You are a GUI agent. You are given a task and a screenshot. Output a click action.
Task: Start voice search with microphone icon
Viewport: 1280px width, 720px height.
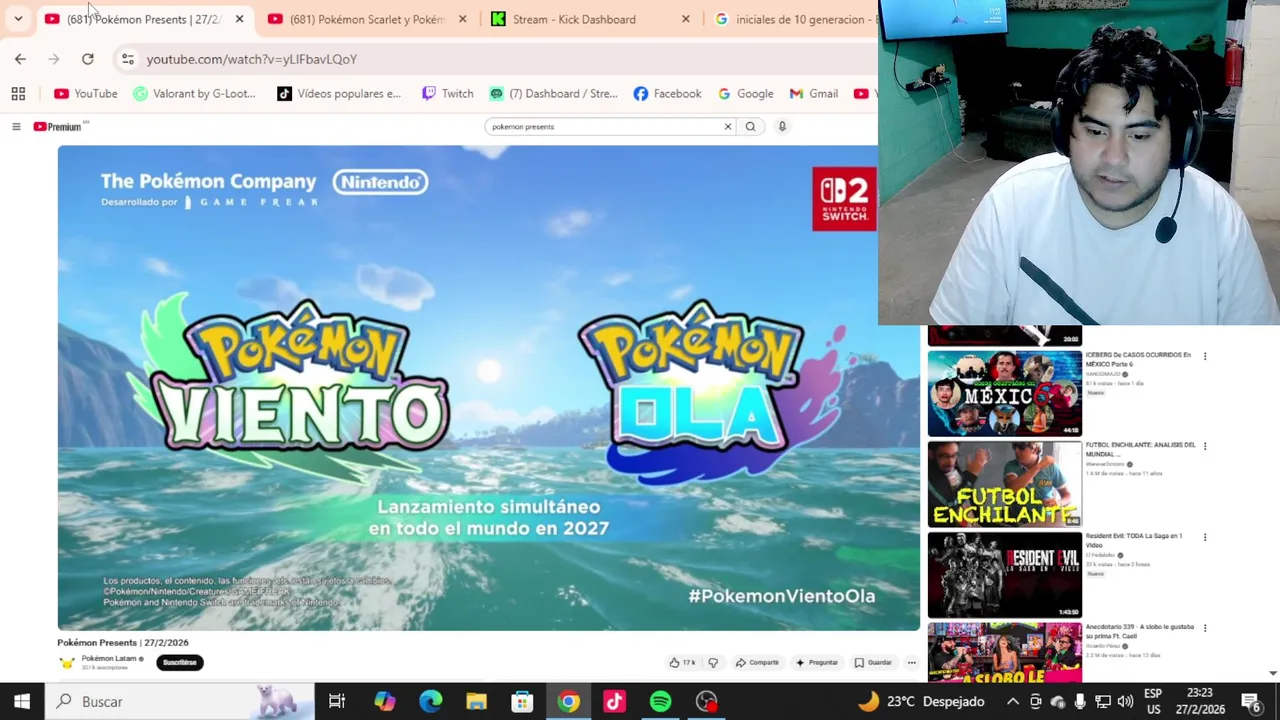782,127
